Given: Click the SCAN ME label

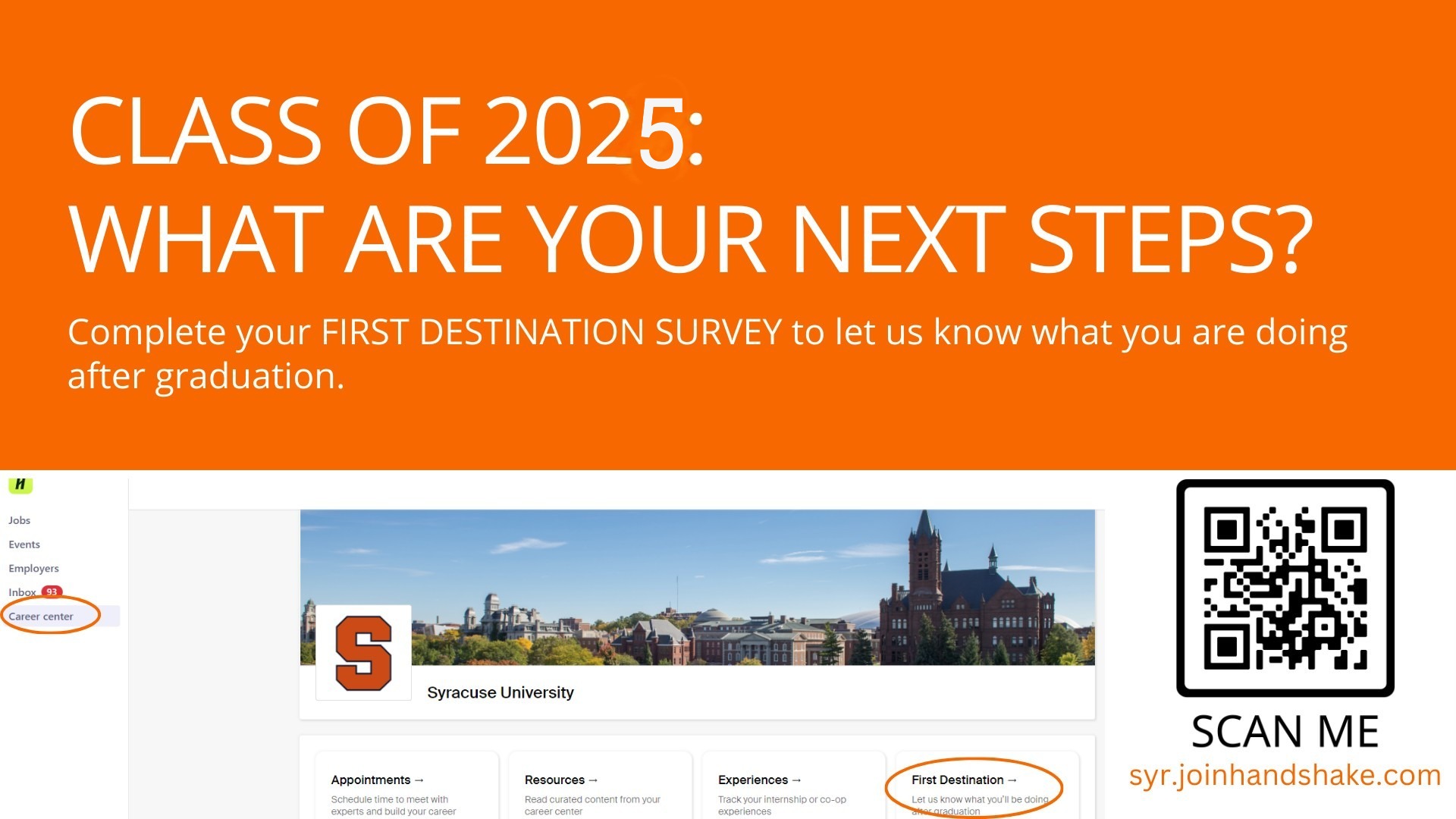Looking at the screenshot, I should click(1285, 731).
